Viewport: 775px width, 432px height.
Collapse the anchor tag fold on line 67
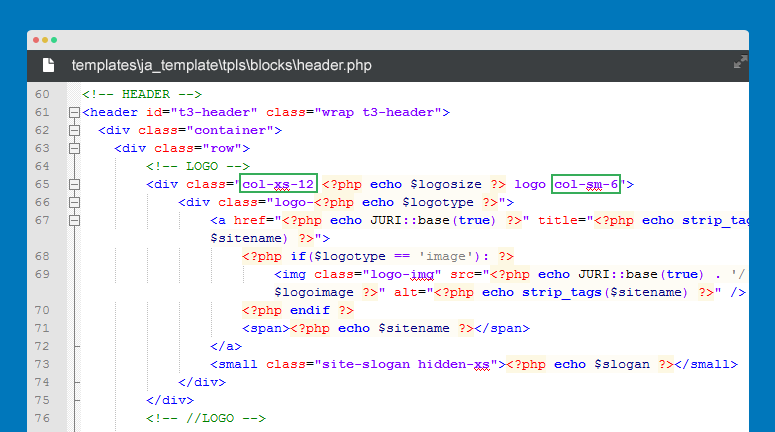click(x=74, y=221)
